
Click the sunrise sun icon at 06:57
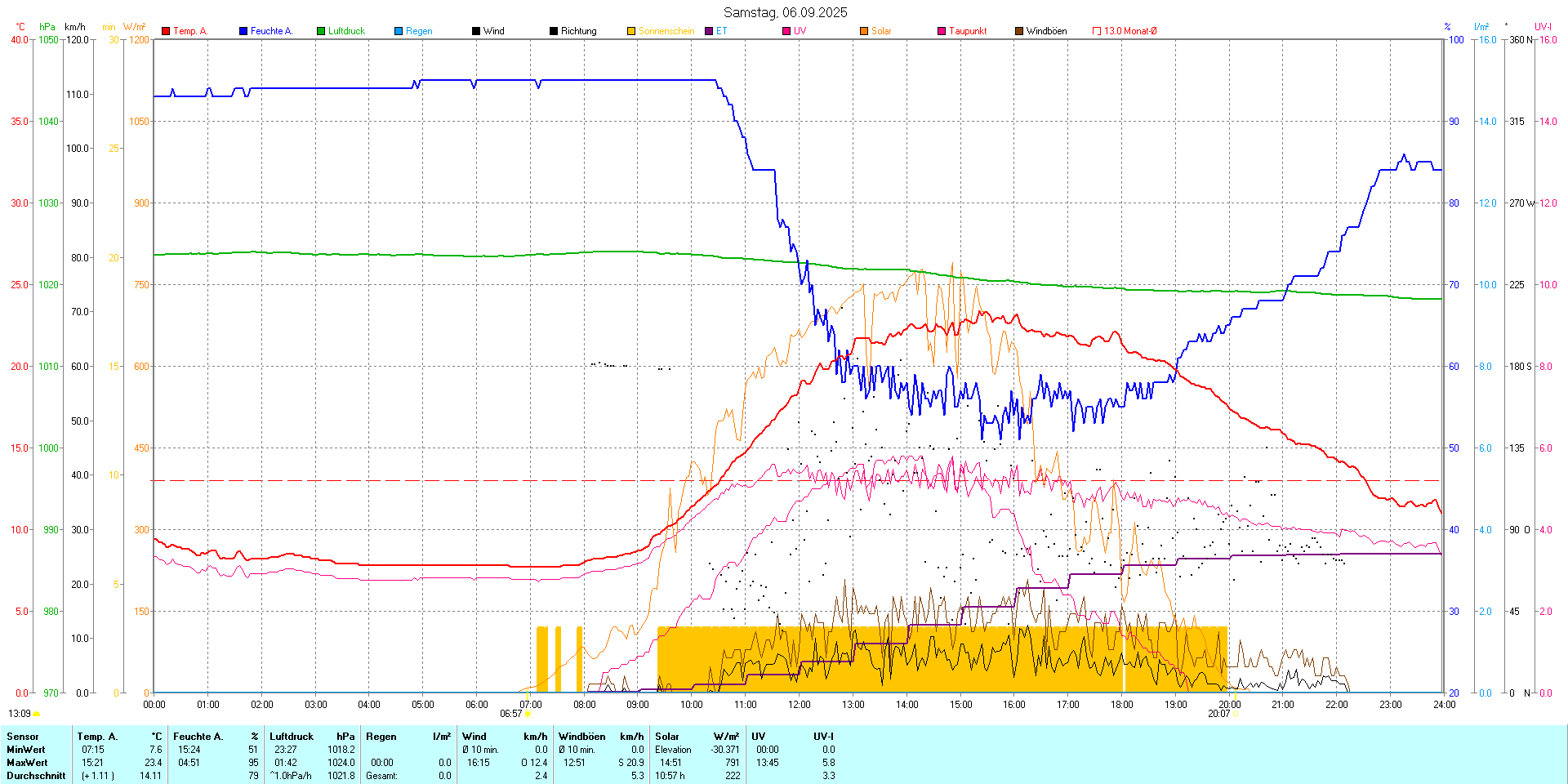(x=528, y=714)
